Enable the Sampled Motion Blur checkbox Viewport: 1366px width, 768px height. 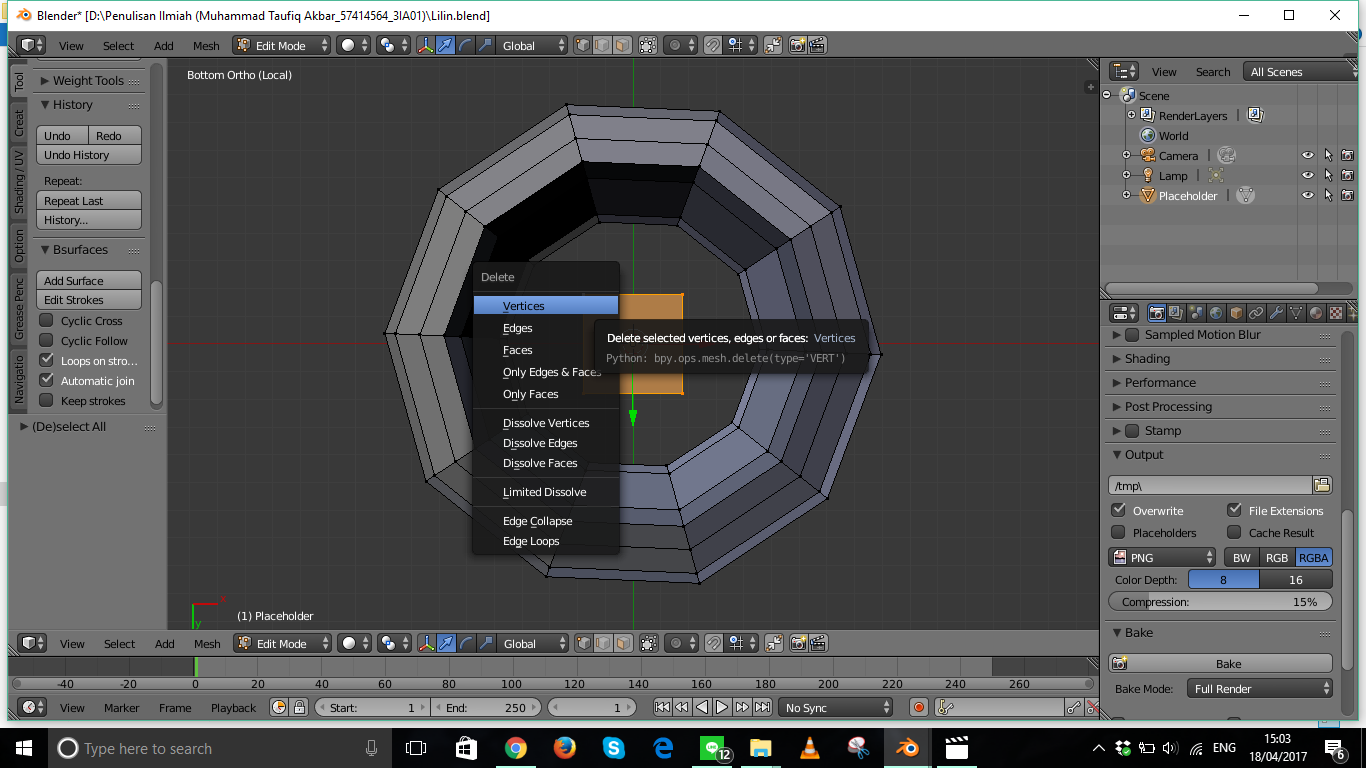tap(1132, 334)
